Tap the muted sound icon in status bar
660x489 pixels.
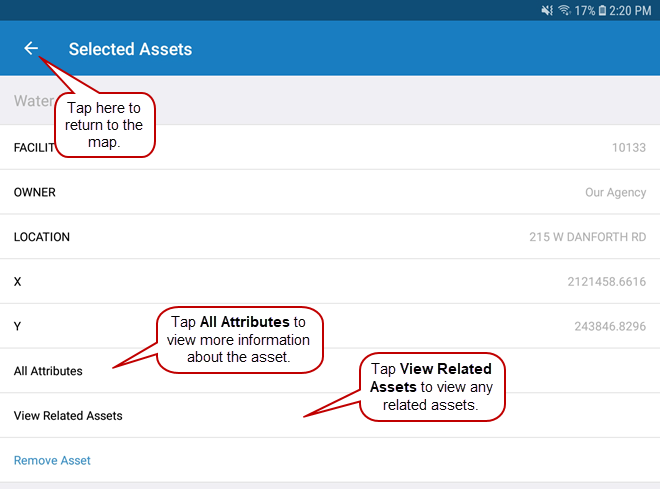coord(547,10)
